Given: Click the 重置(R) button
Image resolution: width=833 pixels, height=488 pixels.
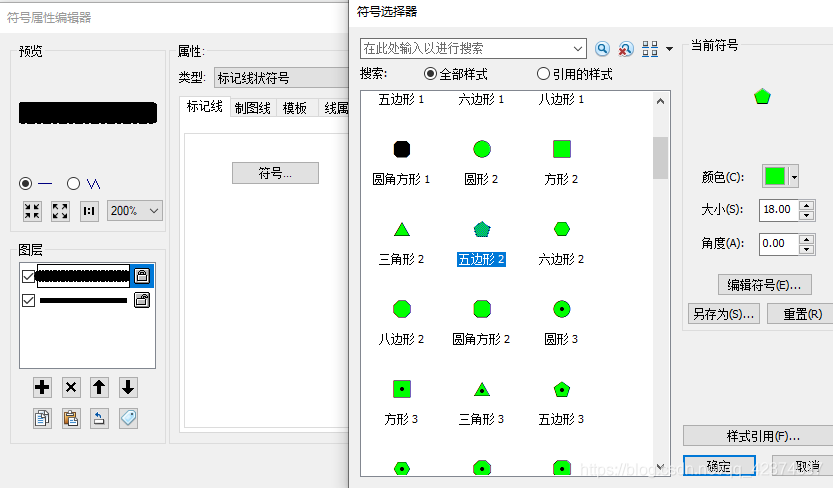Looking at the screenshot, I should pos(801,314).
